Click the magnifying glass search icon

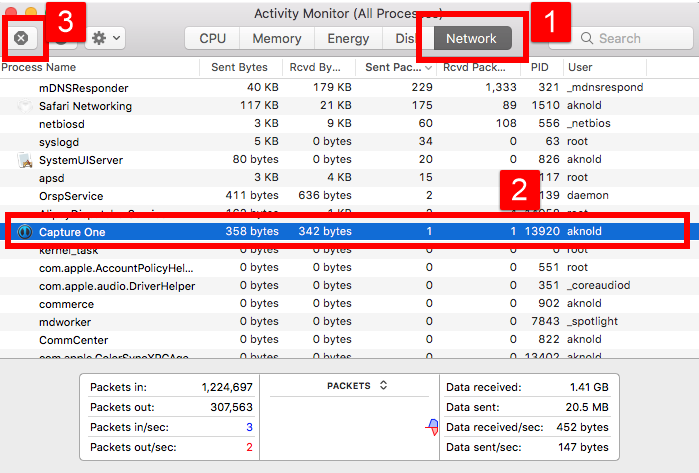coord(587,38)
